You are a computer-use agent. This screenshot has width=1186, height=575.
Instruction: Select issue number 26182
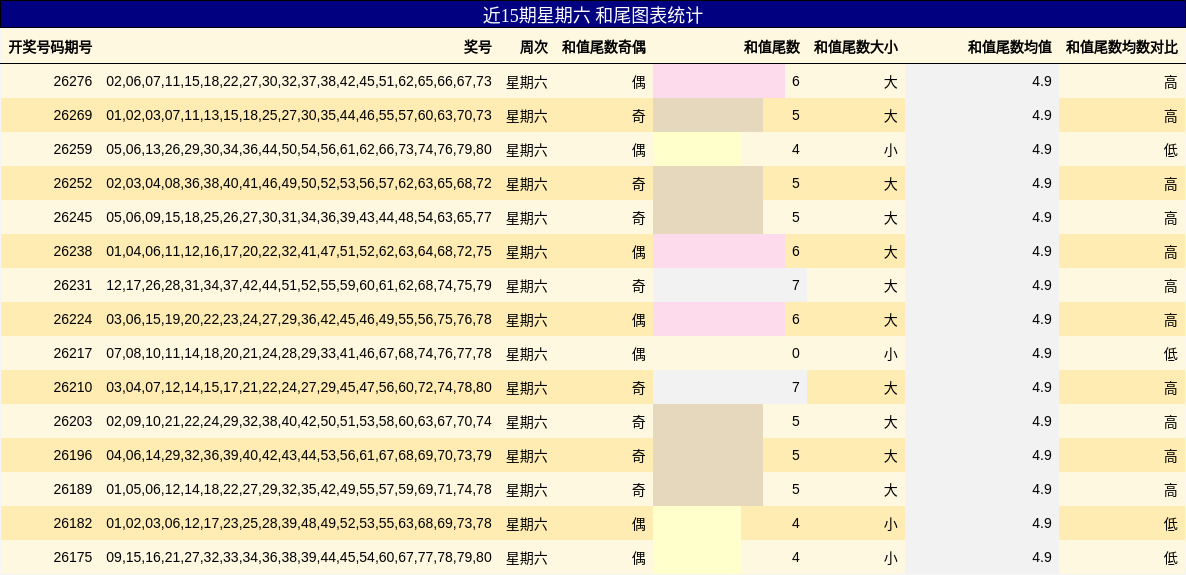pos(73,524)
